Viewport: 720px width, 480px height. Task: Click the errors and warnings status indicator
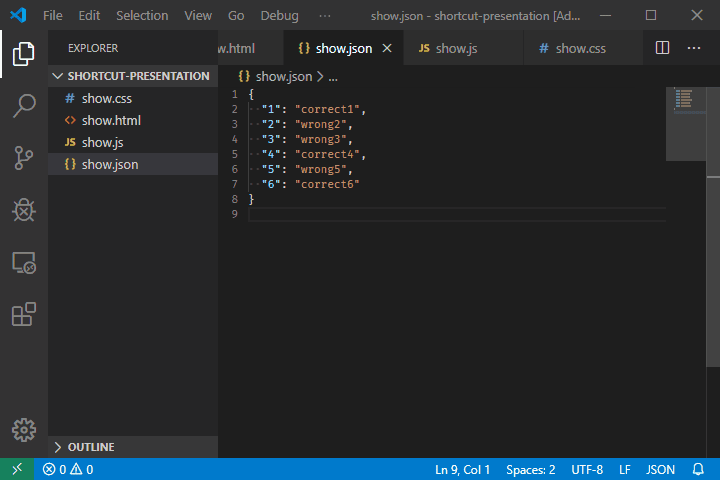[68, 469]
